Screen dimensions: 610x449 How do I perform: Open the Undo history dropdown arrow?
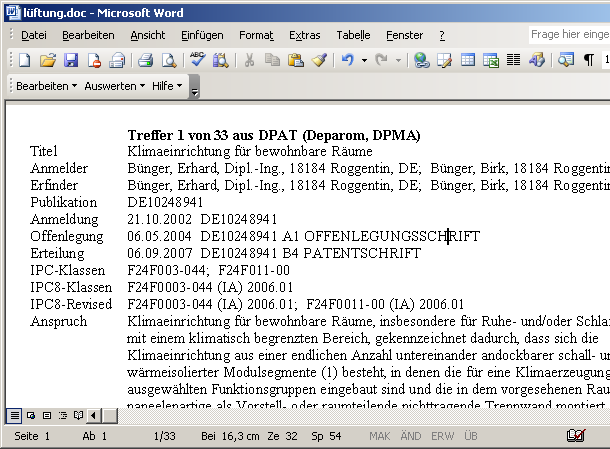click(x=364, y=60)
